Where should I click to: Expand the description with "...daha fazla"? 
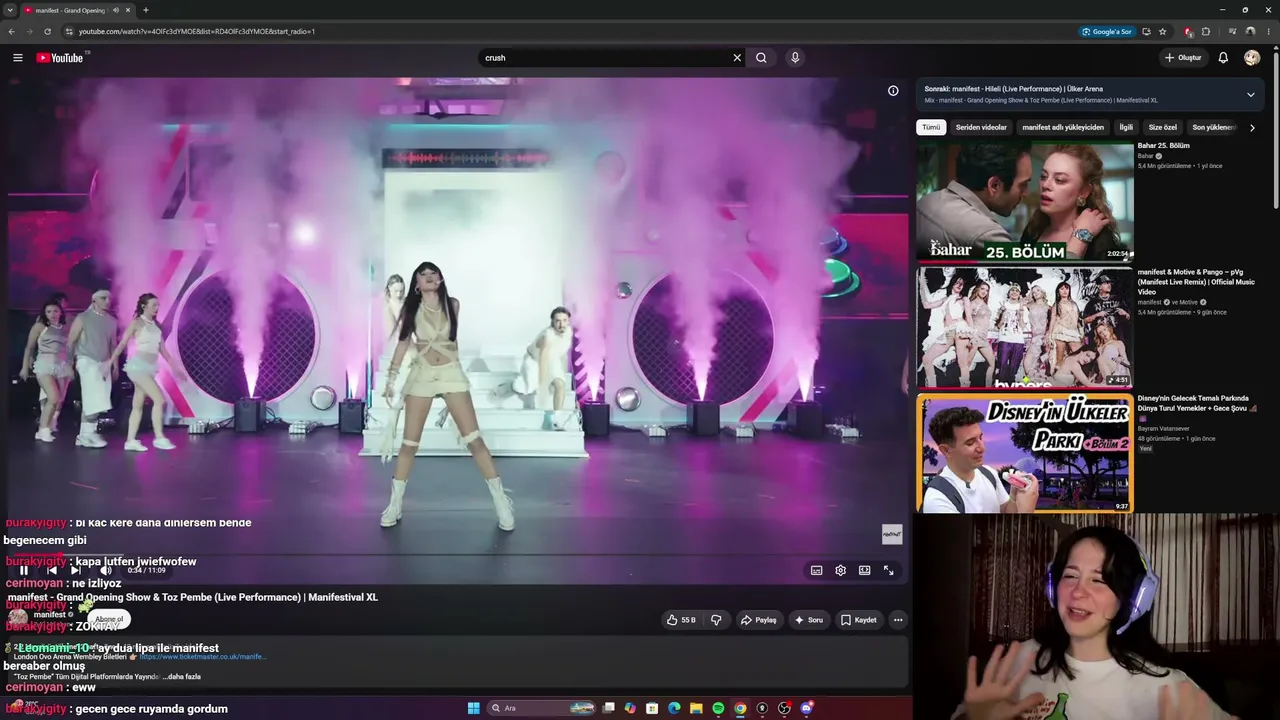182,677
